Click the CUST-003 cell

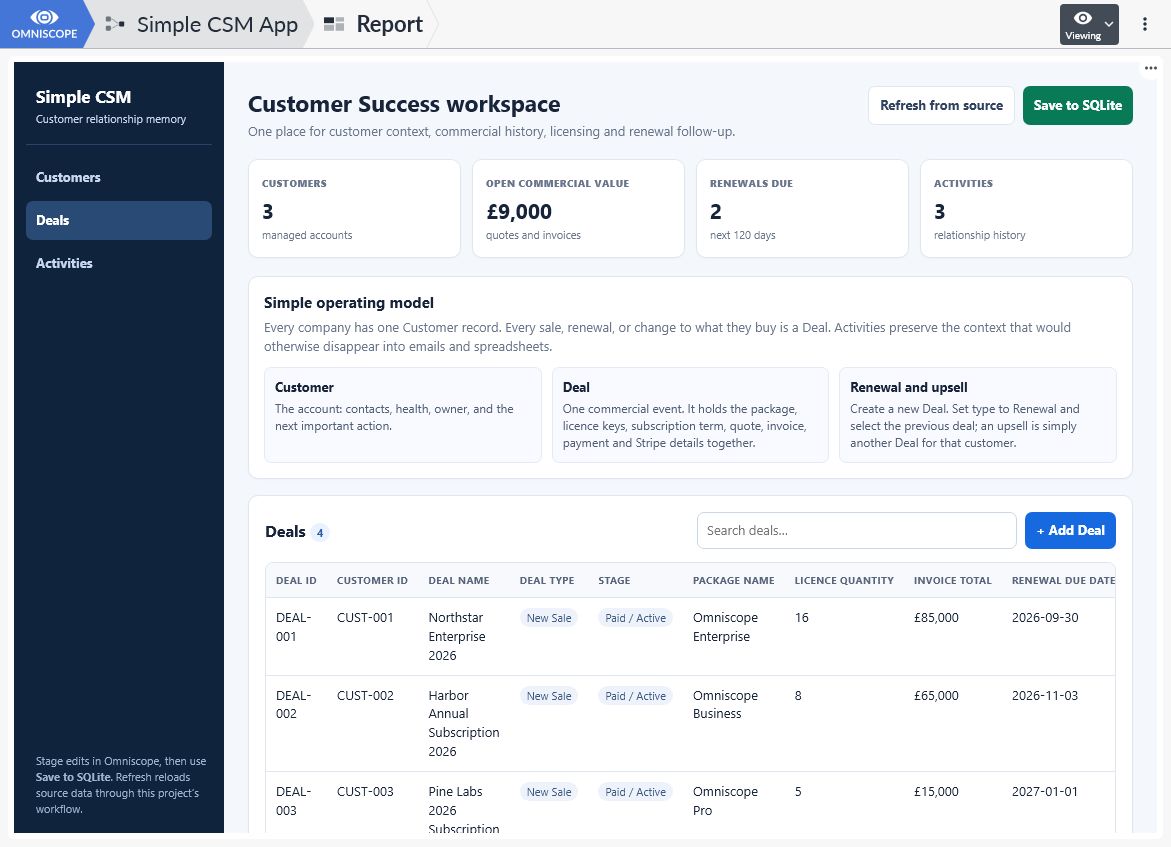(365, 792)
